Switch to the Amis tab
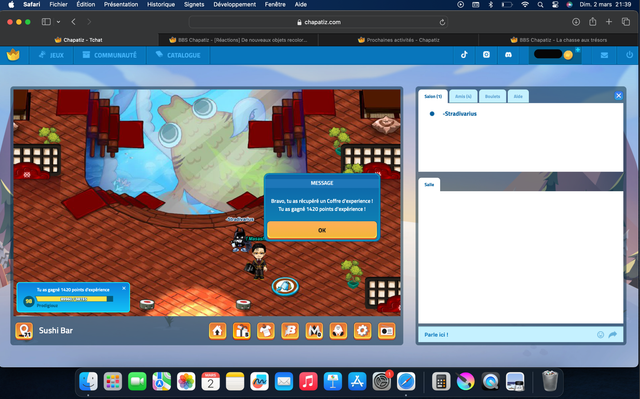Screen dimensions: 640x399 pyautogui.click(x=463, y=96)
